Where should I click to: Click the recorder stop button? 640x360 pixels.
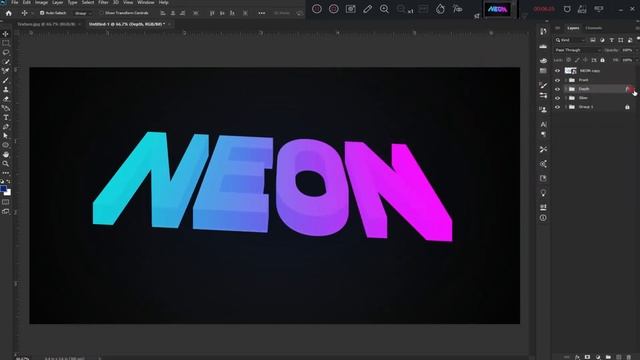click(x=333, y=9)
